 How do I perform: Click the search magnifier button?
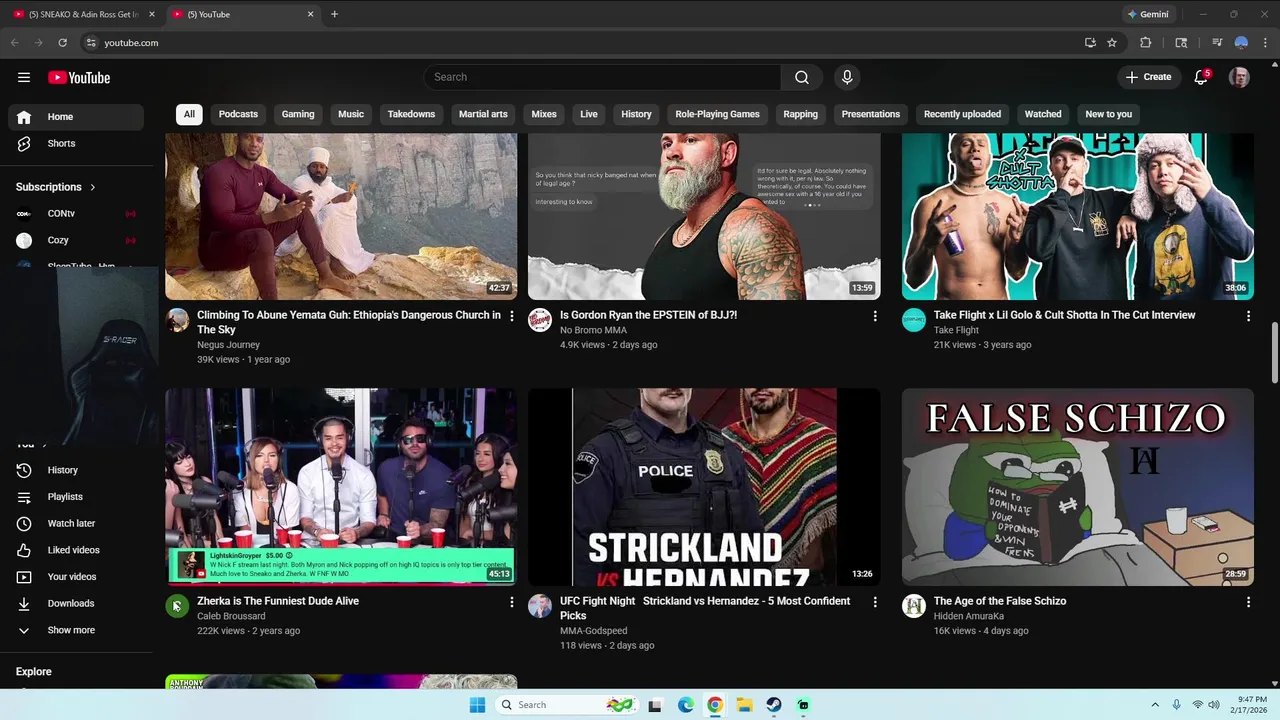tap(802, 77)
